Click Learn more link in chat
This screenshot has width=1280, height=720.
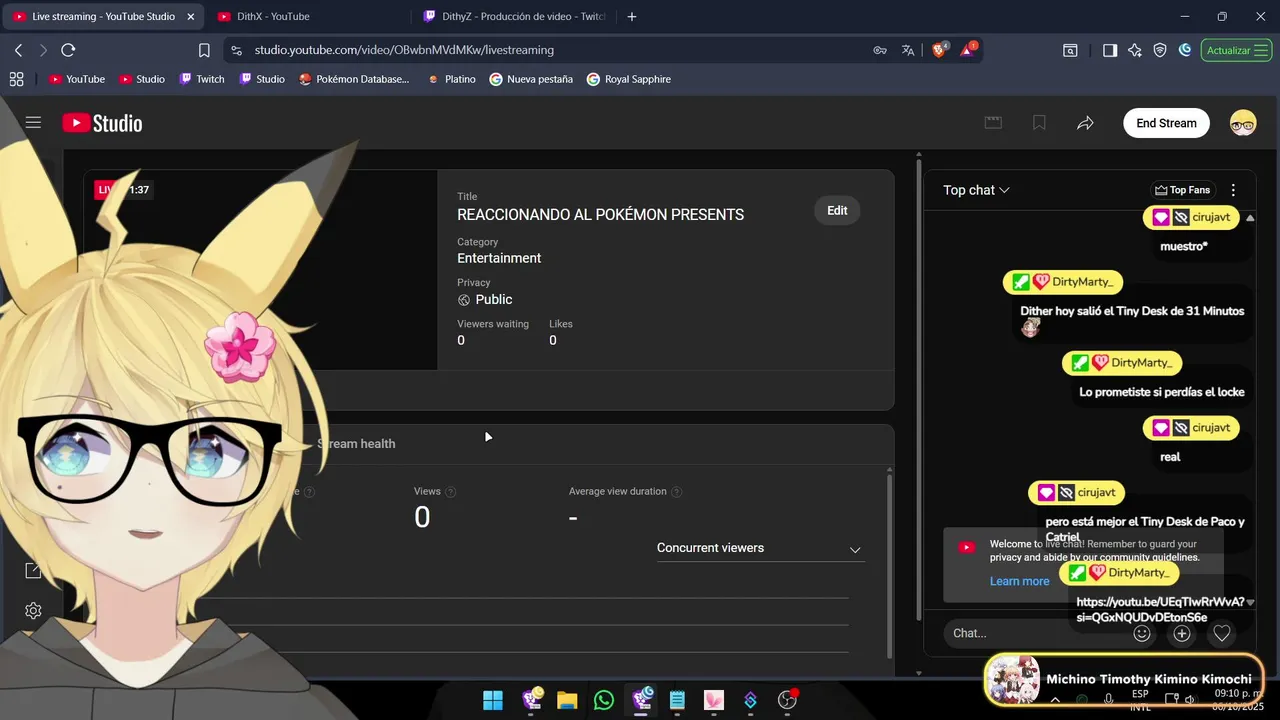[x=1019, y=581]
